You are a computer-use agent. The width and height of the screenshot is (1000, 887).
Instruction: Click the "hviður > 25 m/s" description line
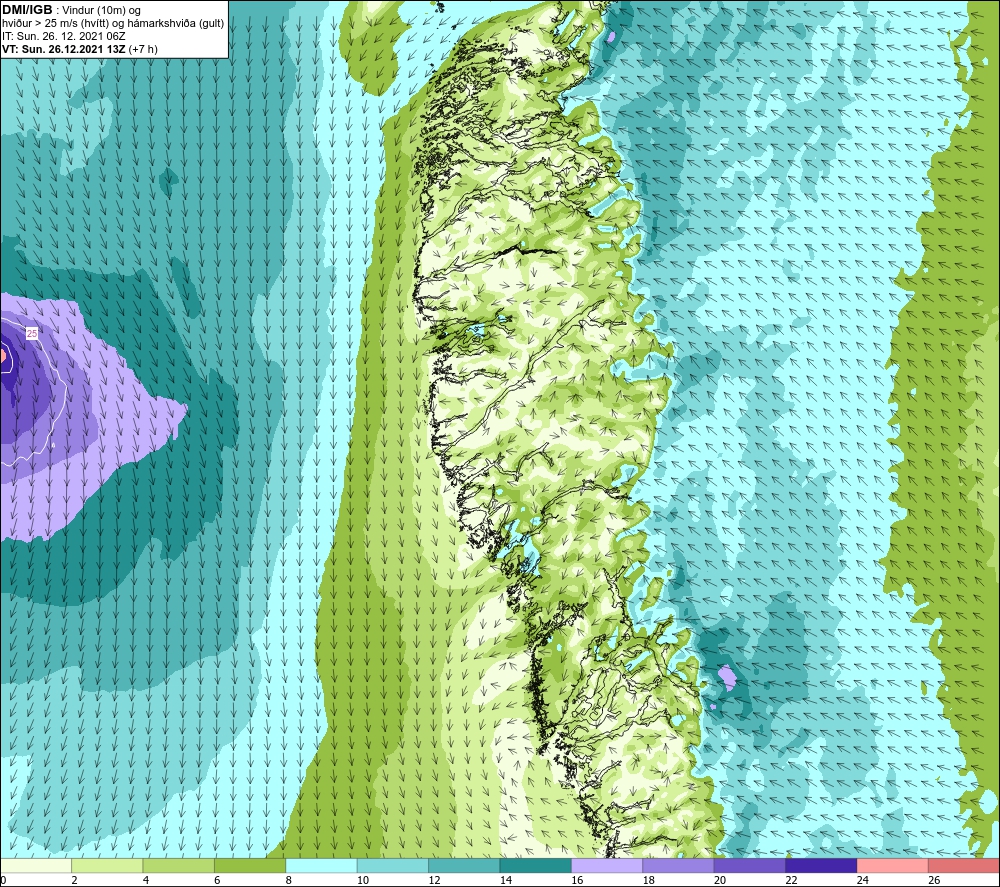click(x=113, y=23)
